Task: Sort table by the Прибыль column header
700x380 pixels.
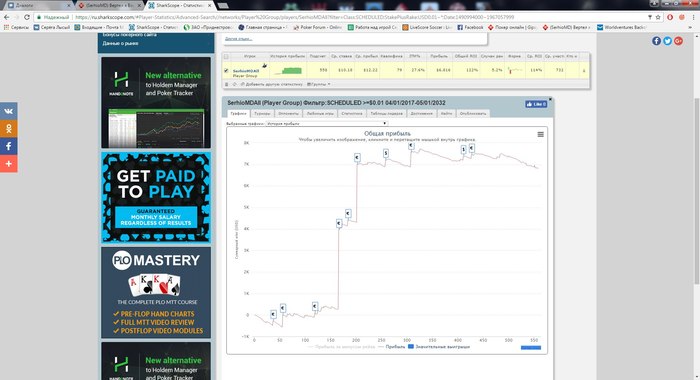Action: [439, 56]
